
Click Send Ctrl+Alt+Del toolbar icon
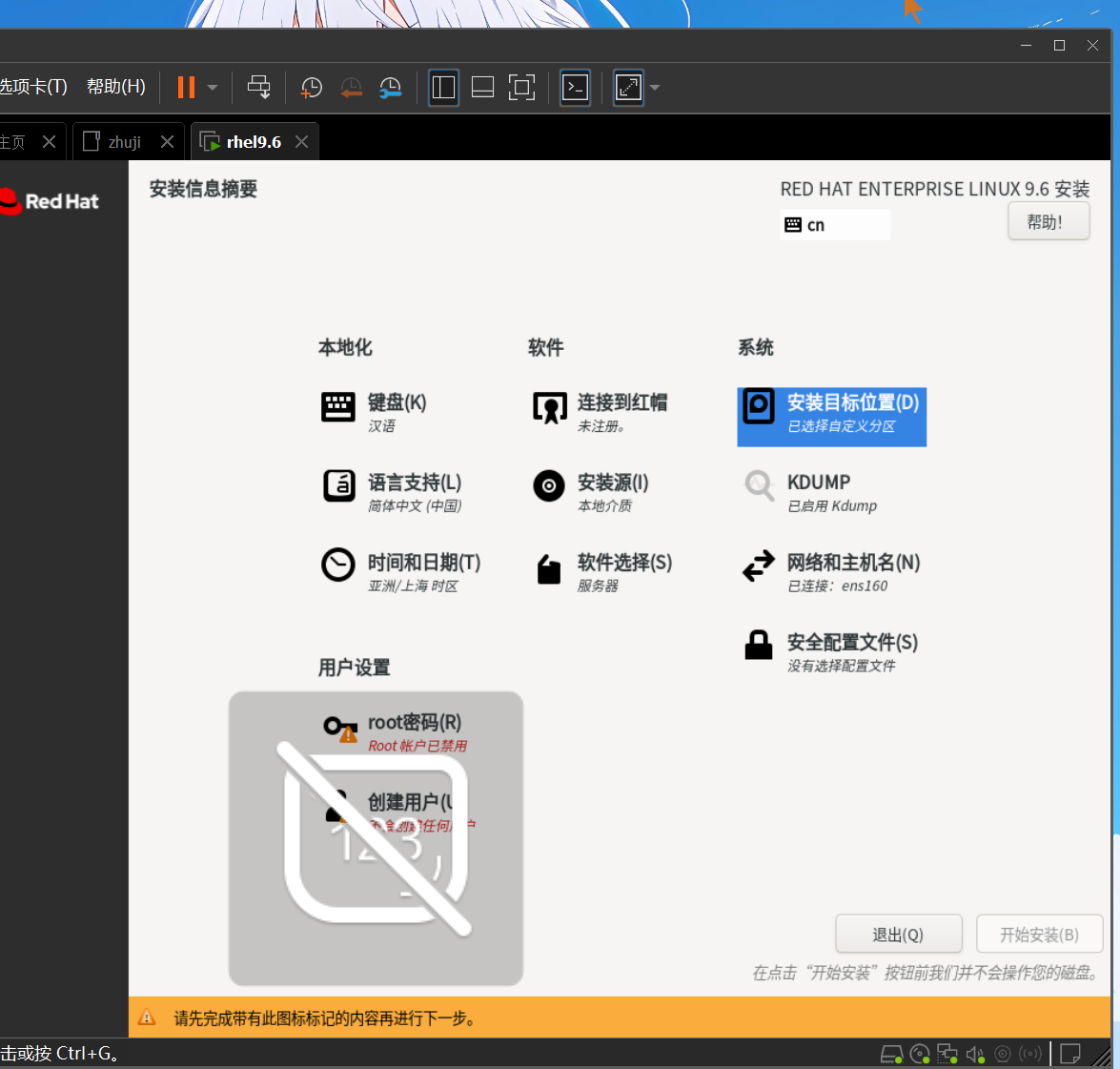pyautogui.click(x=258, y=87)
